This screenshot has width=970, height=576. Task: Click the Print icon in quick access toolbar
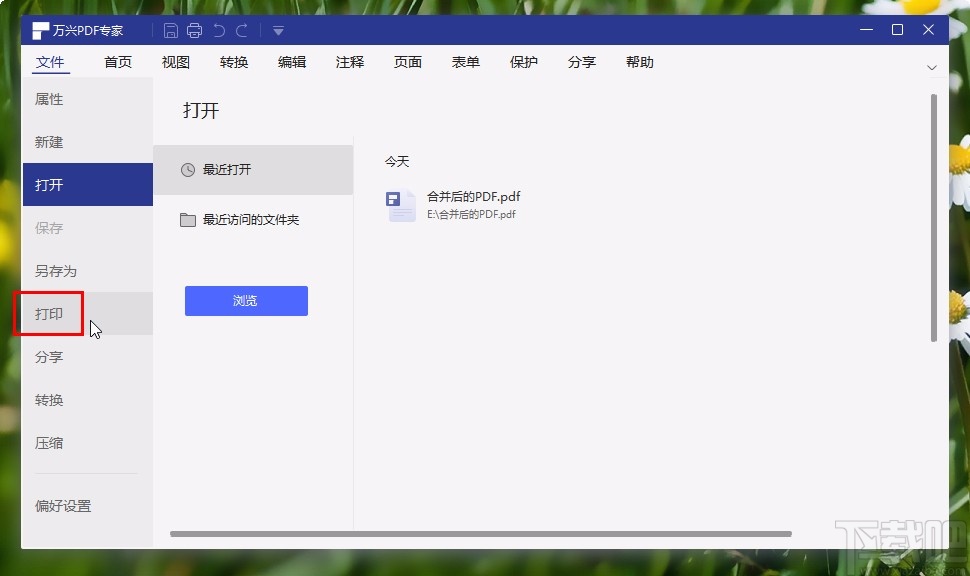(194, 29)
